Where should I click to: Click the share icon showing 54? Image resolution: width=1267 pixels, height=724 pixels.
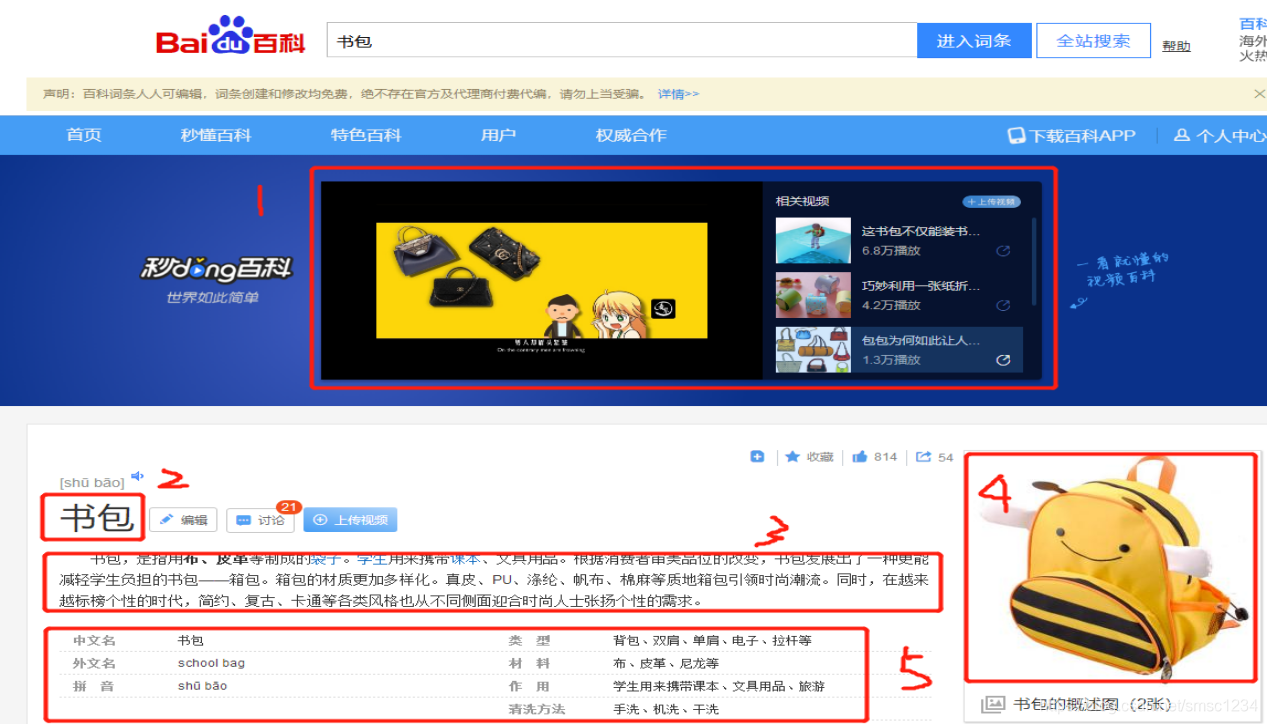coord(923,456)
